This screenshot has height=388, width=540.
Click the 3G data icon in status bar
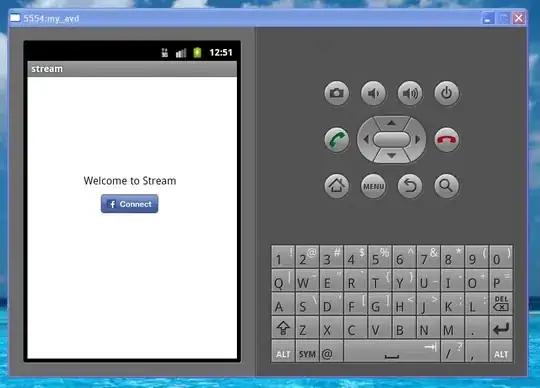point(165,52)
